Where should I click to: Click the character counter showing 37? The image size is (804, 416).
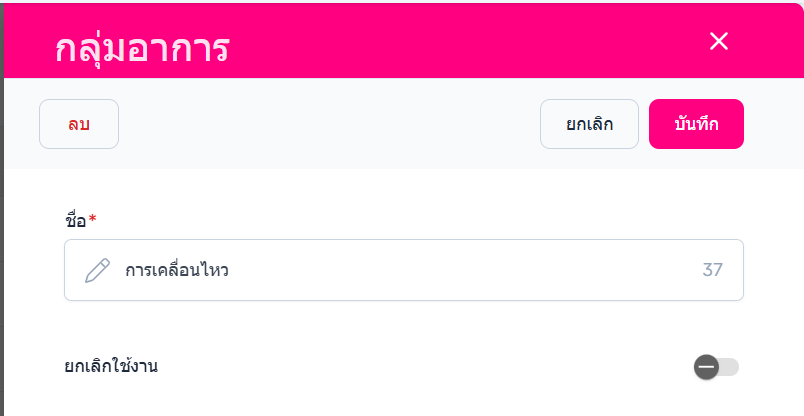tap(712, 270)
